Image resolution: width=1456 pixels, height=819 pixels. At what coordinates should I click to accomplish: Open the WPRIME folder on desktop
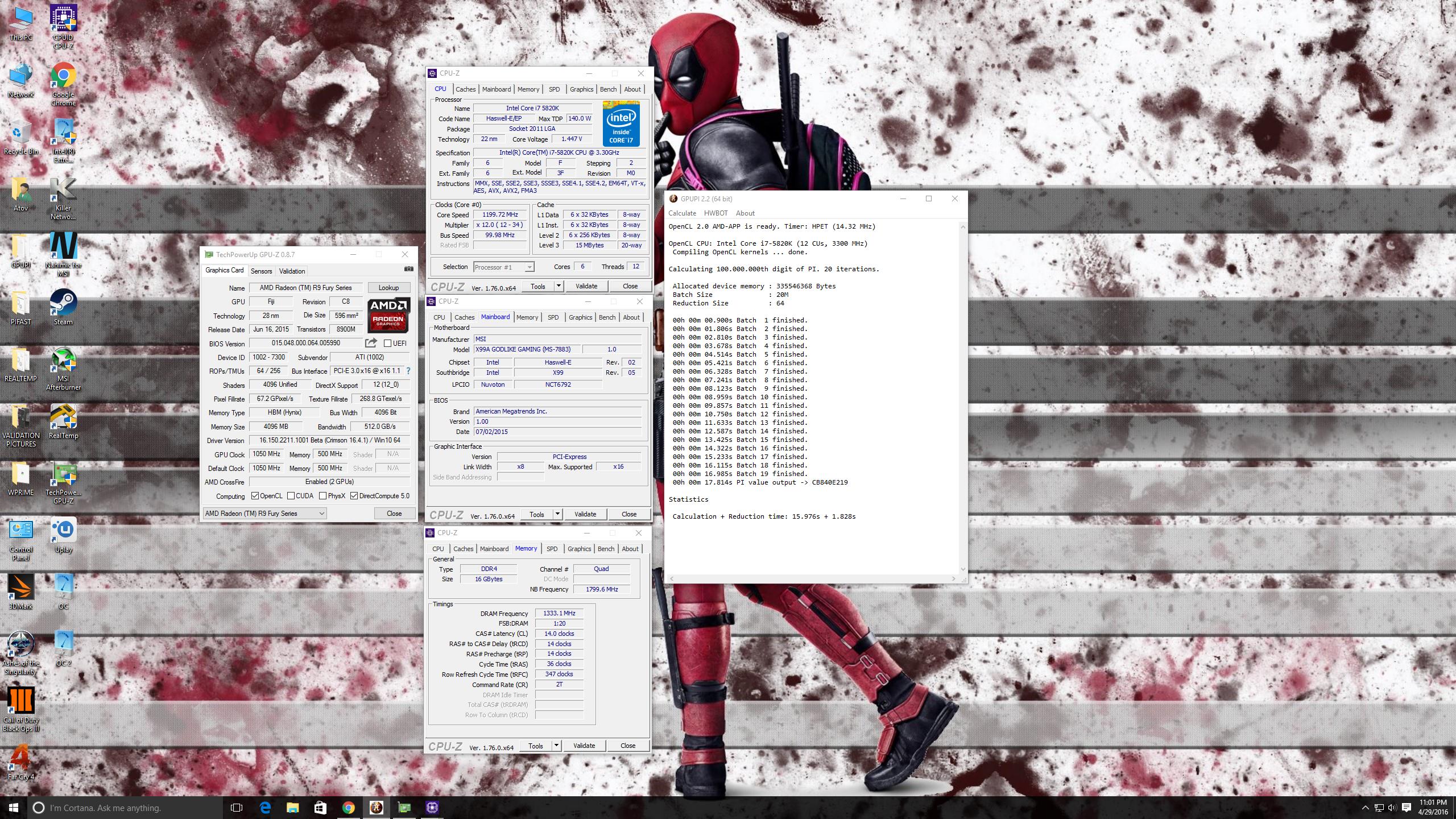point(21,479)
